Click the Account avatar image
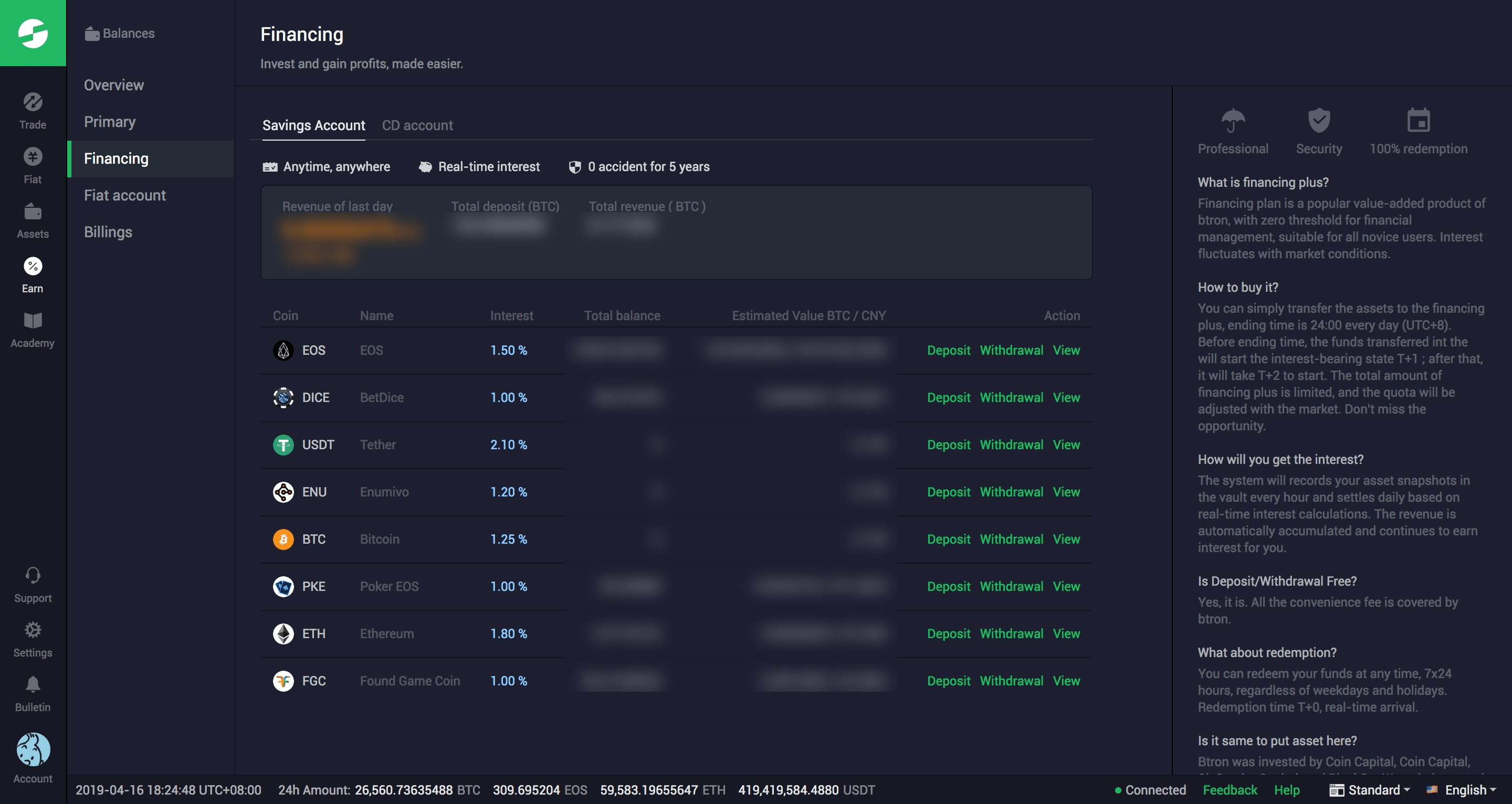The height and width of the screenshot is (804, 1512). pyautogui.click(x=33, y=749)
